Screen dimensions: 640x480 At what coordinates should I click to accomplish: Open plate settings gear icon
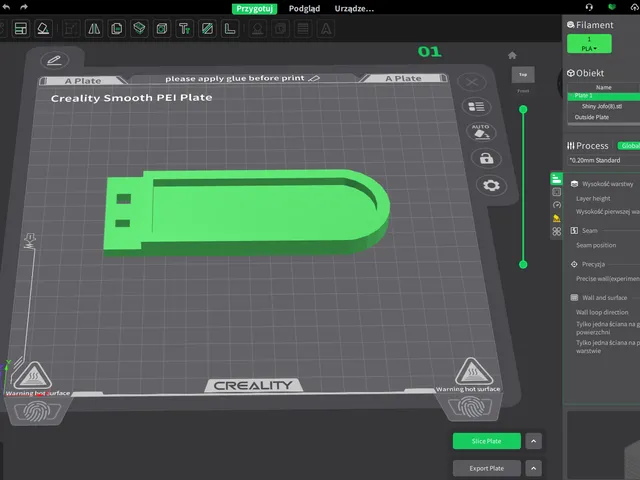491,185
